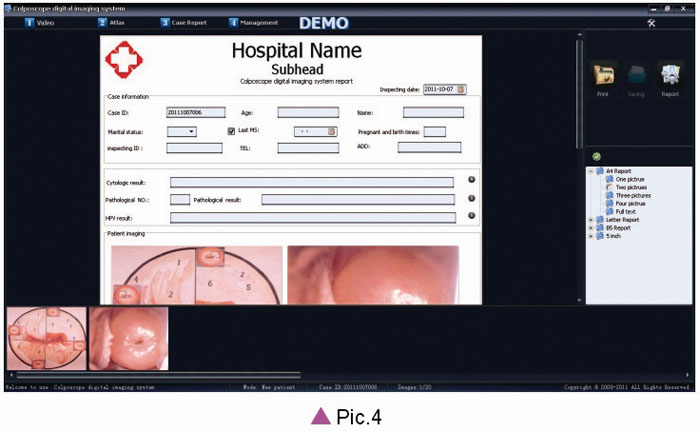
Task: Click round button beside HPV result
Action: pos(471,216)
